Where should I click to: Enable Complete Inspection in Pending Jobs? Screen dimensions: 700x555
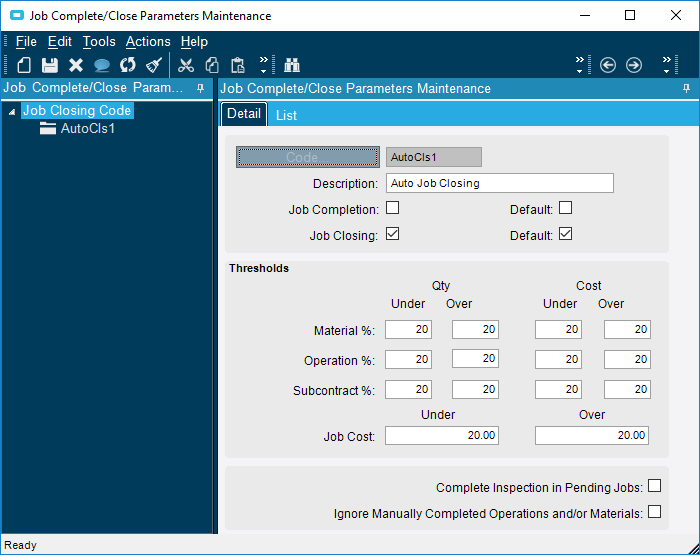pos(654,486)
